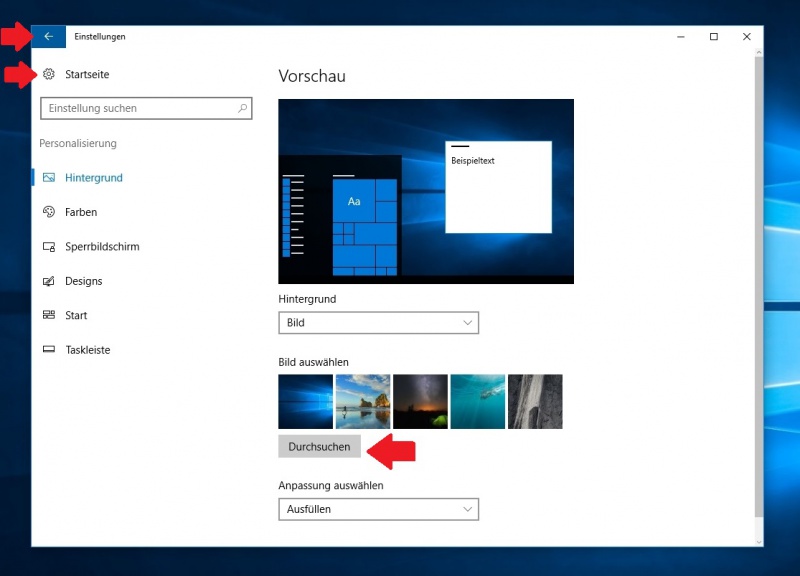Select Hintergrund in the sidebar
800x576 pixels.
click(94, 178)
